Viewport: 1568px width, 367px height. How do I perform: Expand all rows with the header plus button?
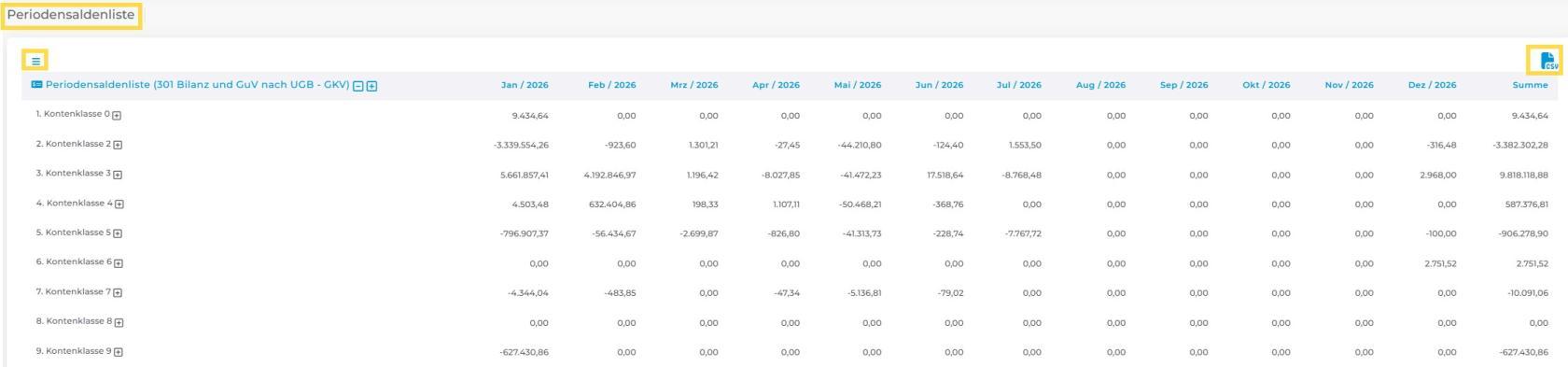click(x=371, y=86)
